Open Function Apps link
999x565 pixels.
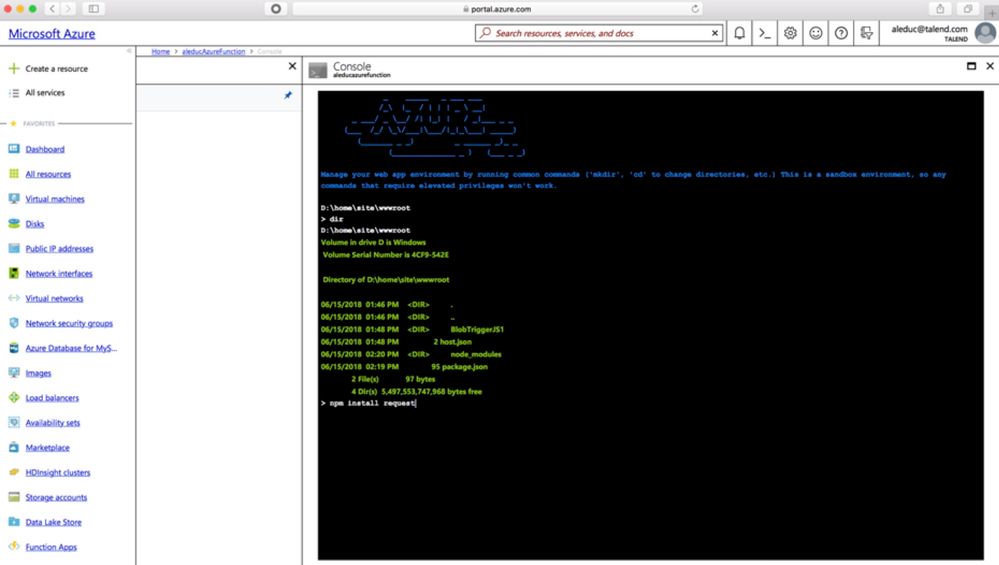pos(51,547)
